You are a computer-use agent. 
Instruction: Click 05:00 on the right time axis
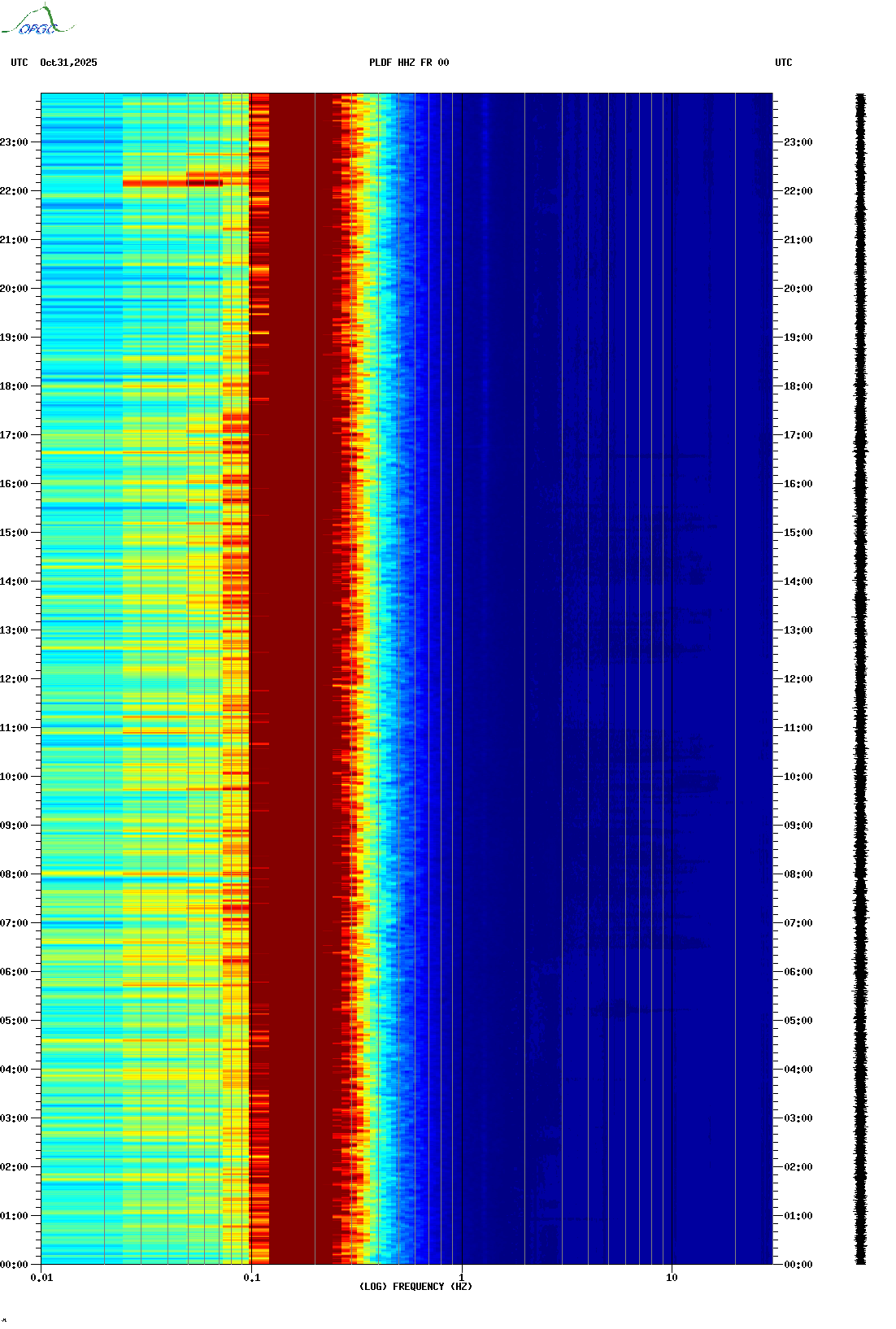[798, 1021]
